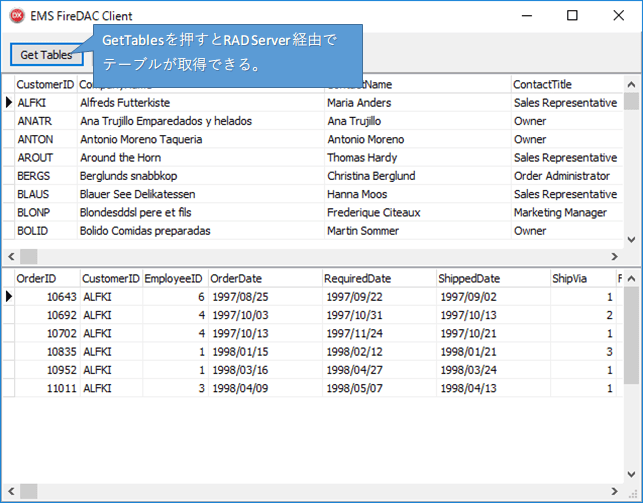Click the OrderDate column header
Viewport: 643px width, 503px height.
tap(265, 279)
